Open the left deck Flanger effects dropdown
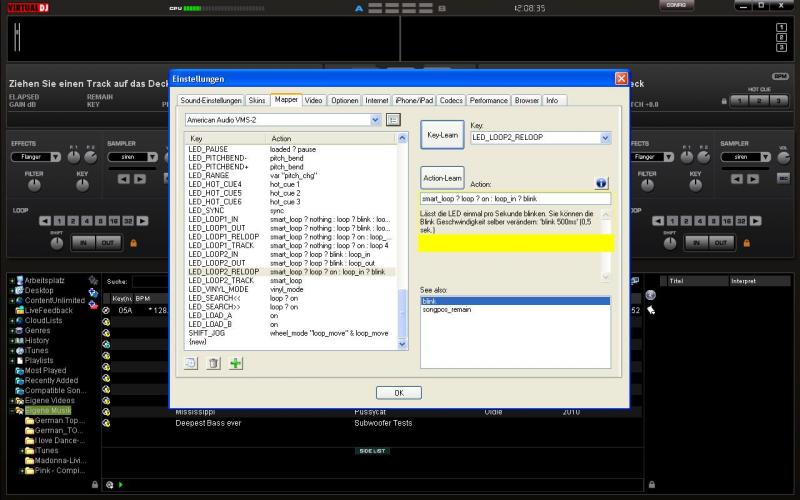Image resolution: width=800 pixels, height=500 pixels. coord(36,157)
